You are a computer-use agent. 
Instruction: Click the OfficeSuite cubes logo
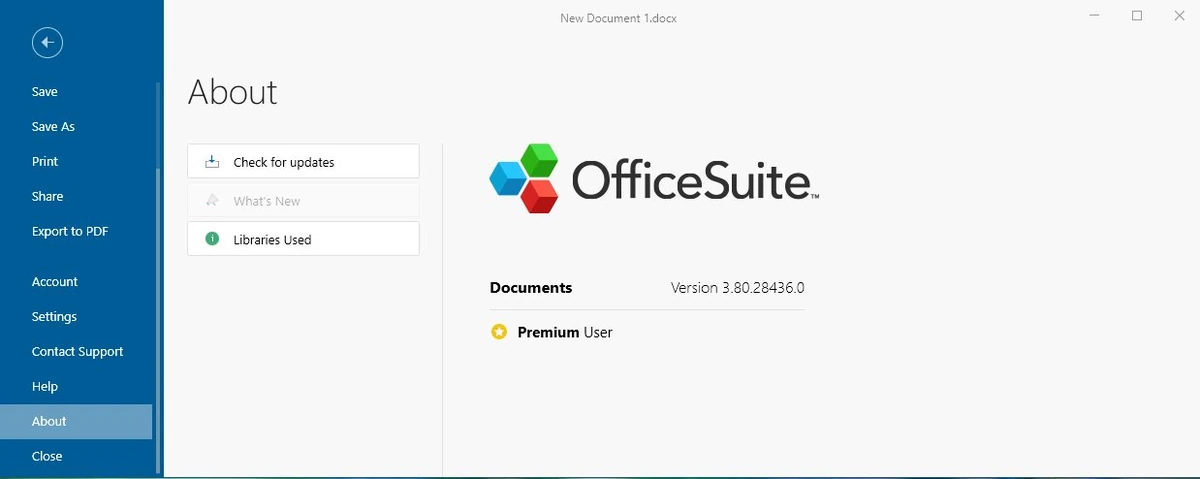[525, 178]
